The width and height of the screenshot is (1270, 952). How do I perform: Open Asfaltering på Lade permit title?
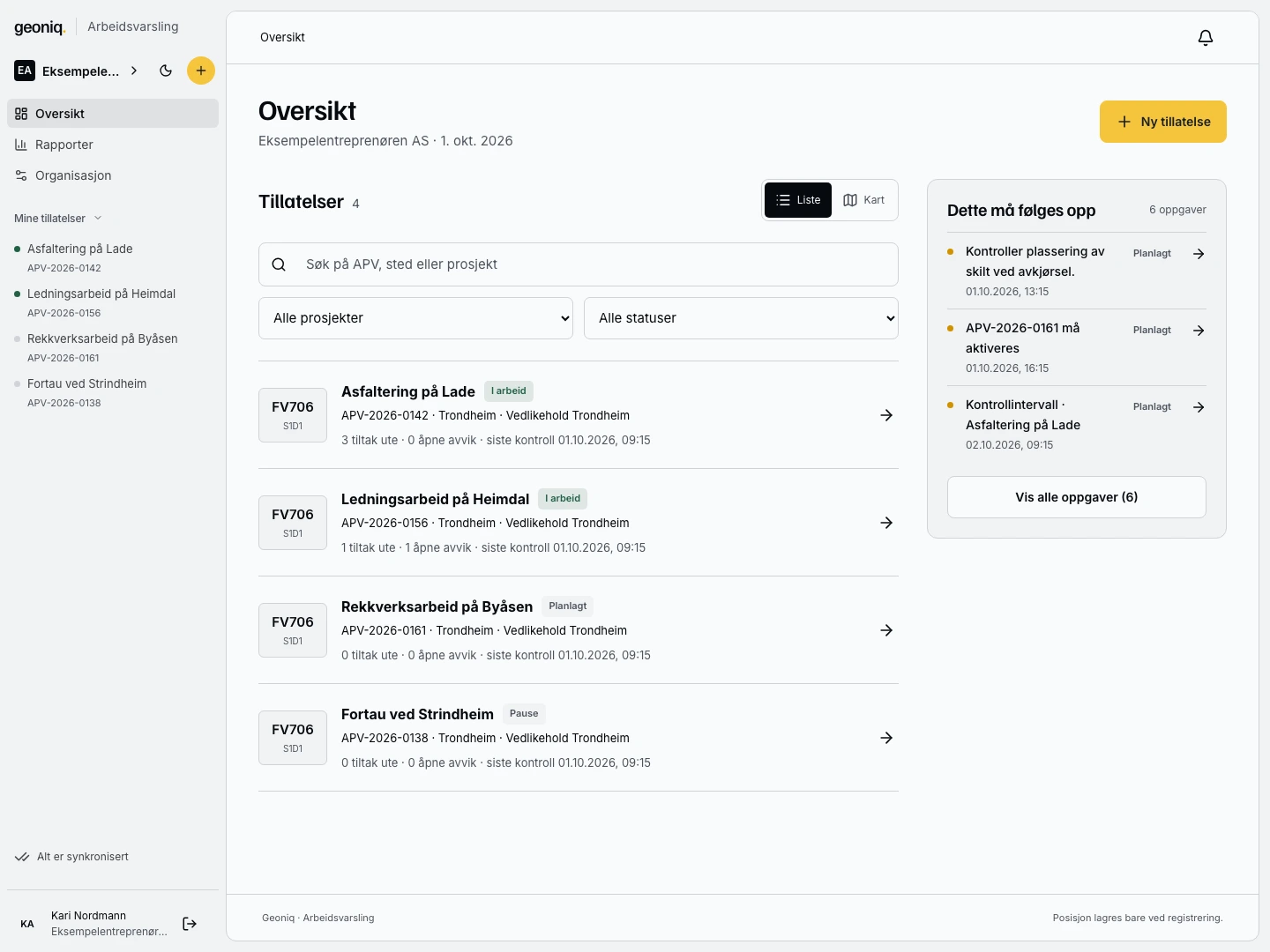tap(408, 391)
